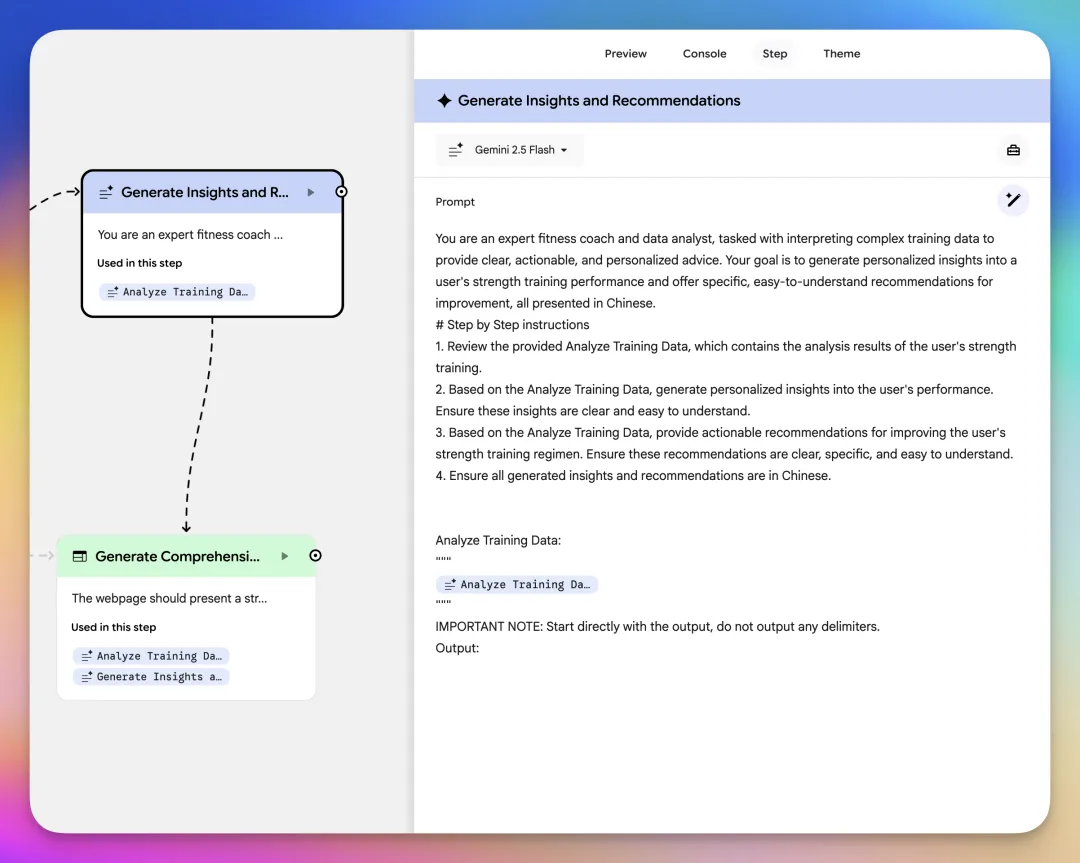This screenshot has height=863, width=1080.
Task: Click Analyze Training Data chip in prompt
Action: tap(517, 585)
